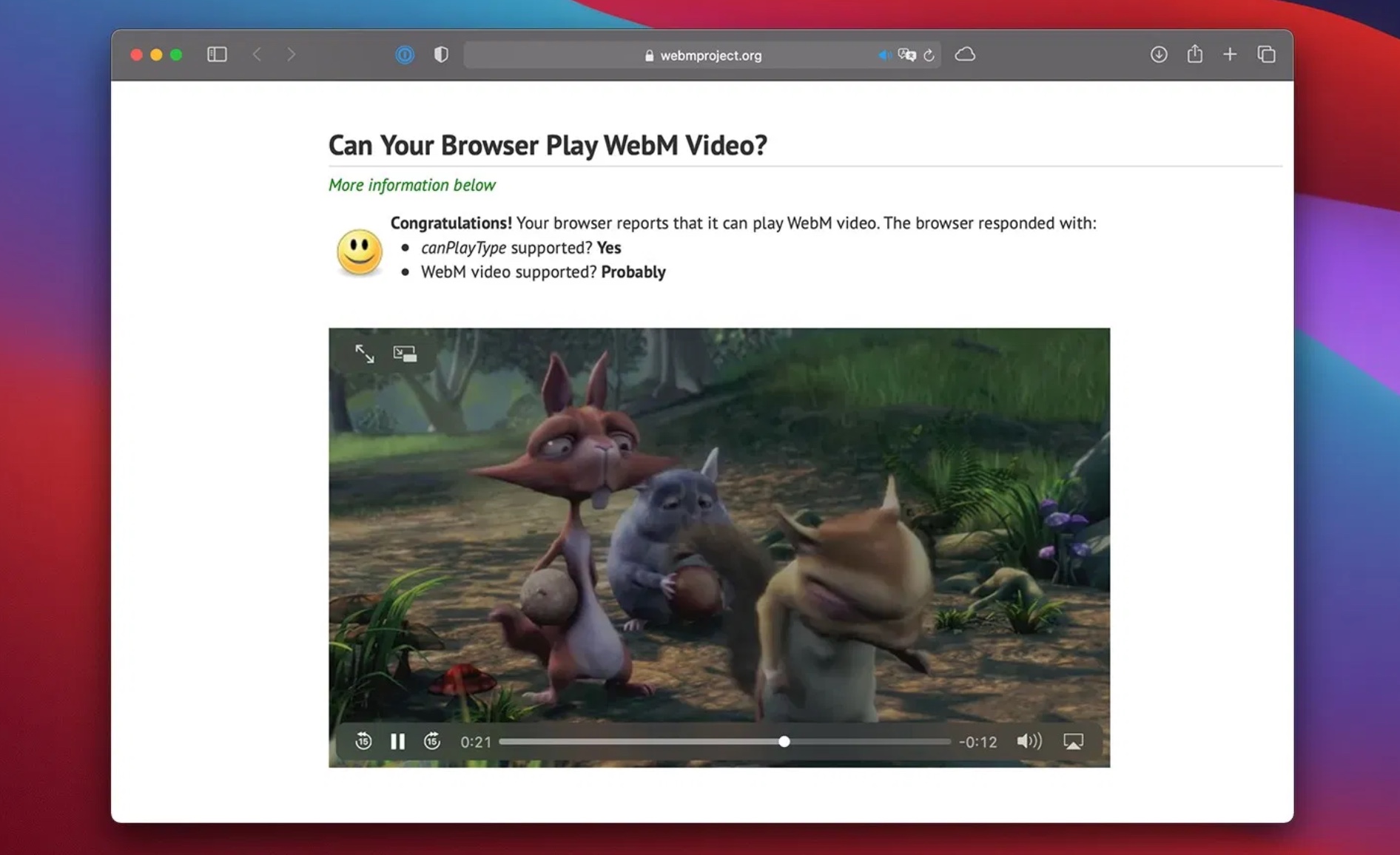Toggle the Safari sidebar panel
1400x855 pixels.
point(217,55)
